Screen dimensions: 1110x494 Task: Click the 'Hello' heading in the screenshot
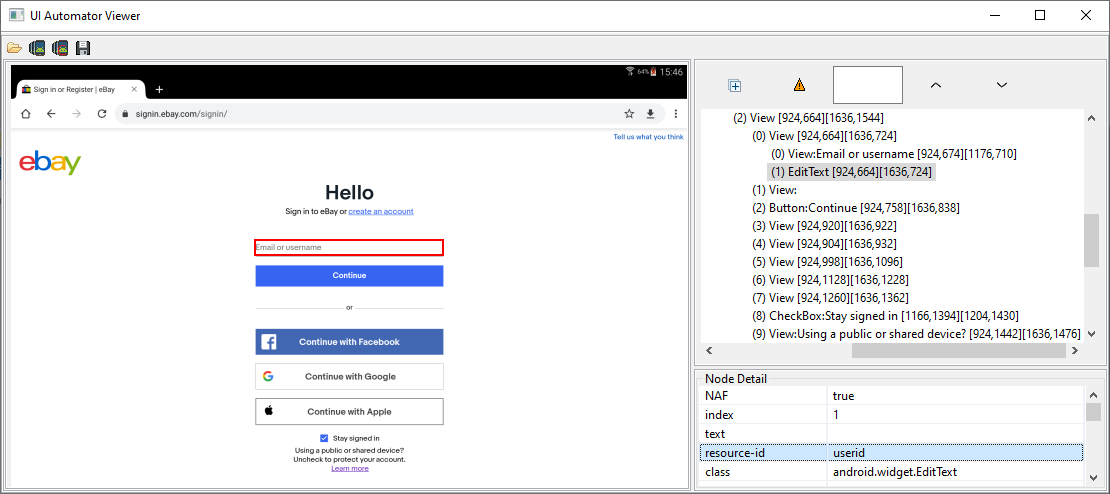tap(349, 192)
